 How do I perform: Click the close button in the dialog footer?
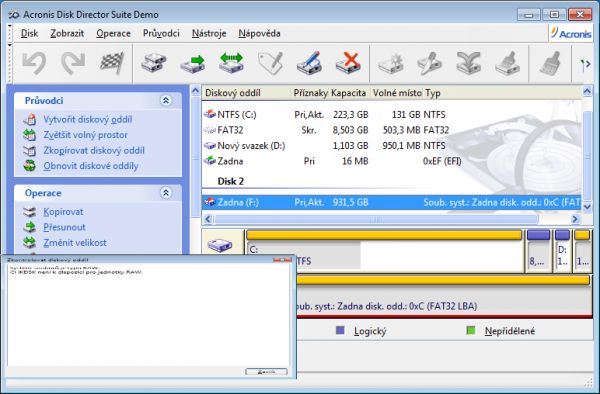click(x=266, y=371)
